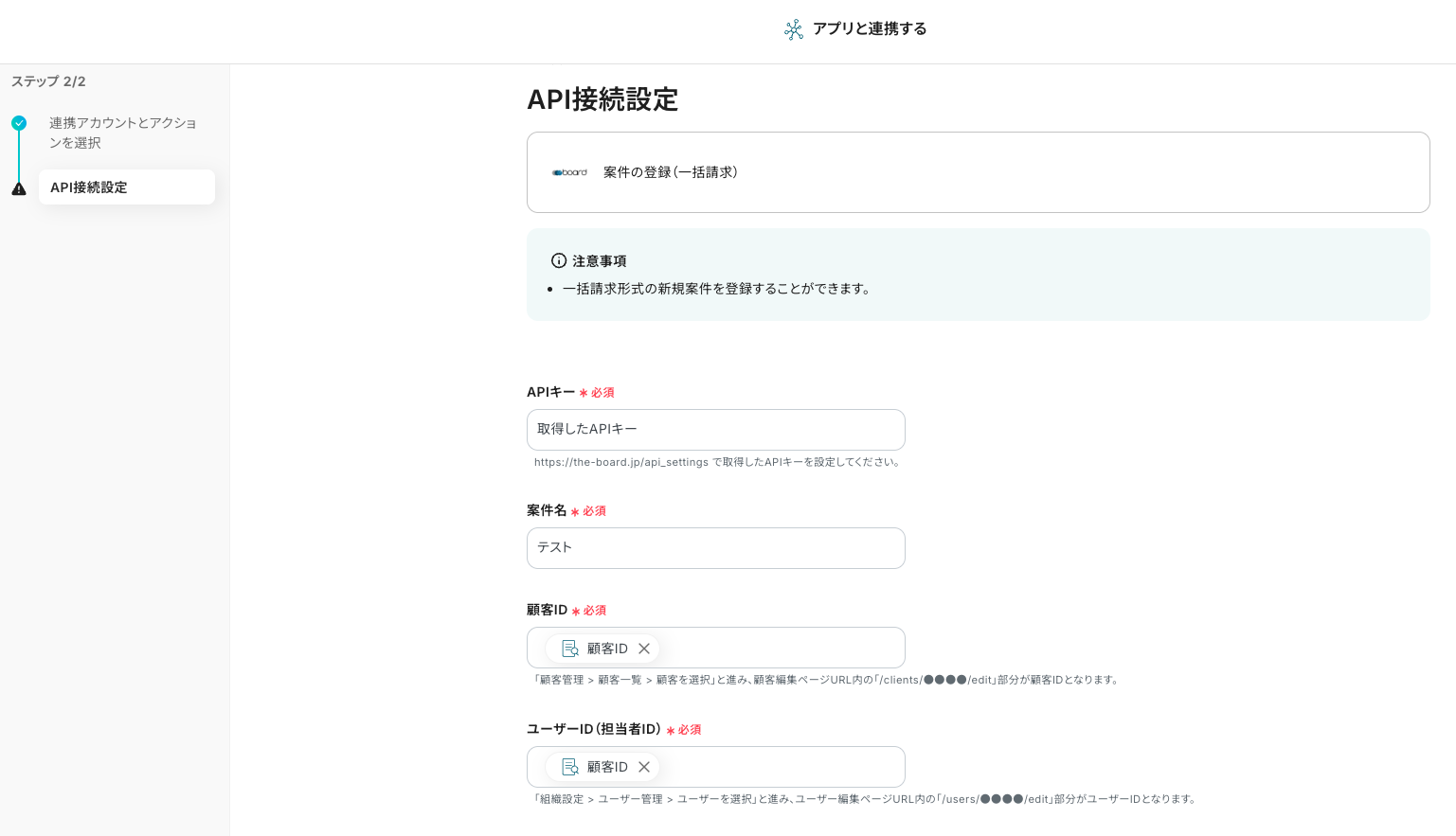1456x836 pixels.
Task: Click the info icon next to 注意事項
Action: (559, 260)
